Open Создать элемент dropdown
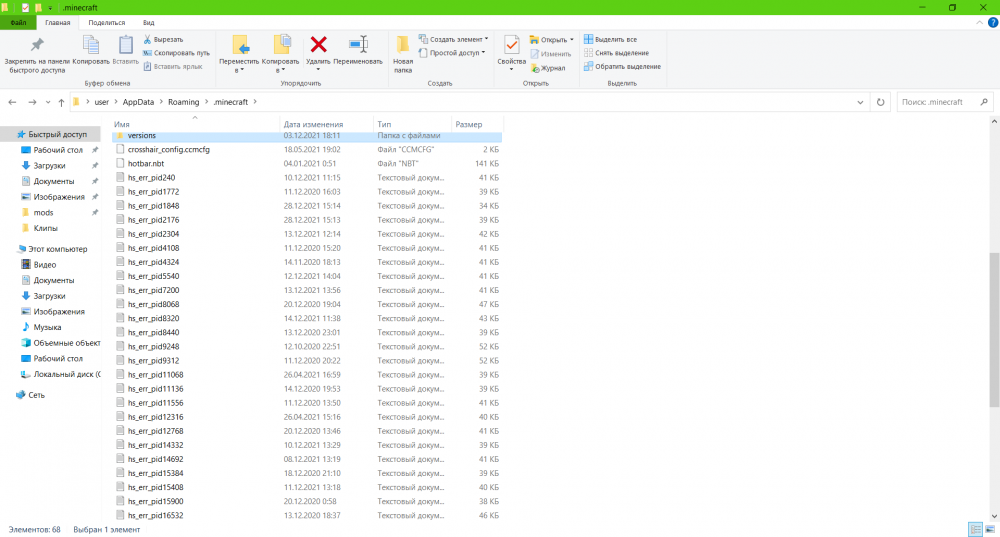Screen dimensions: 1000x537 (453, 40)
